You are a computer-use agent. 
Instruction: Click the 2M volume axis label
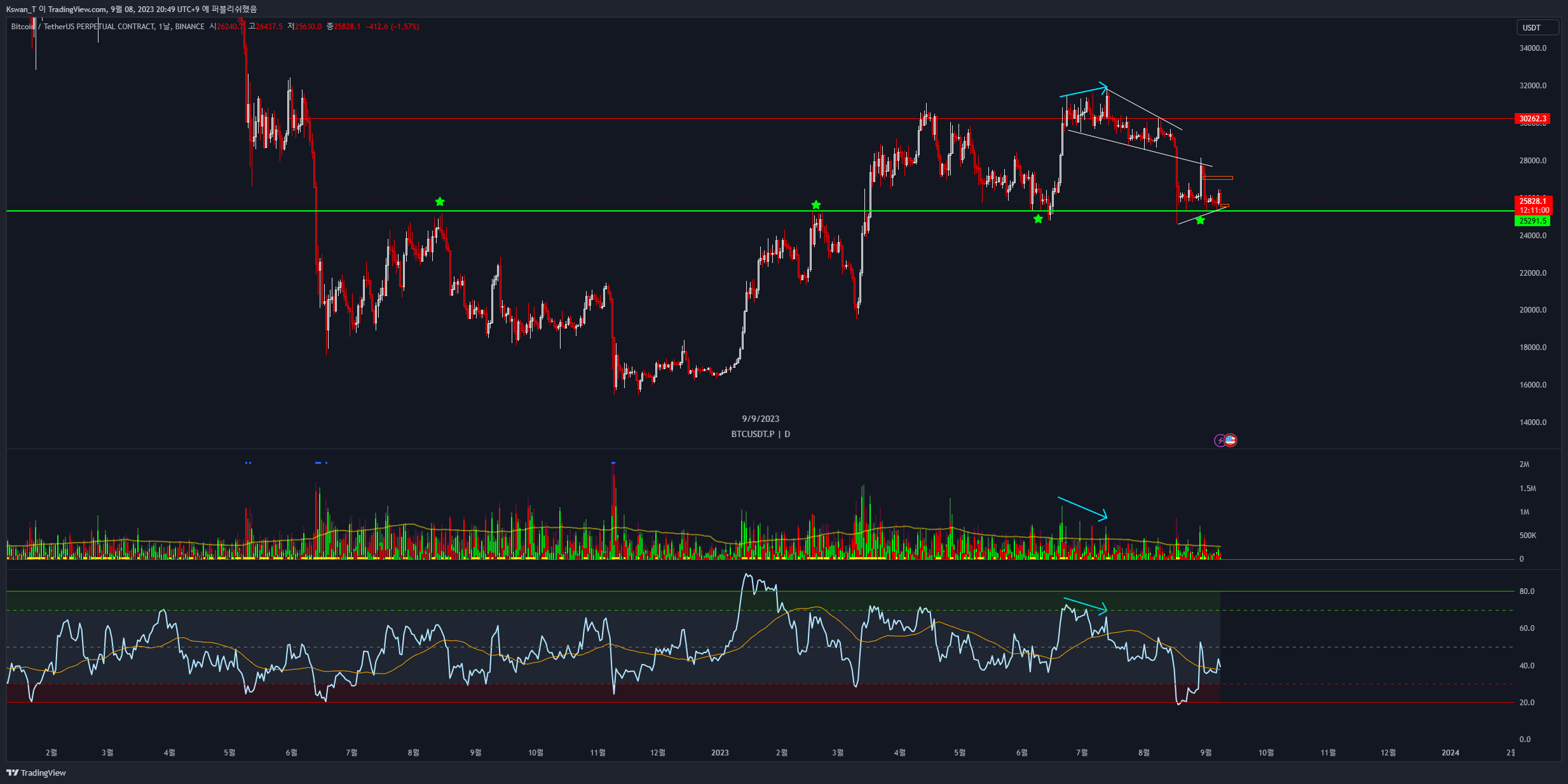[x=1524, y=464]
